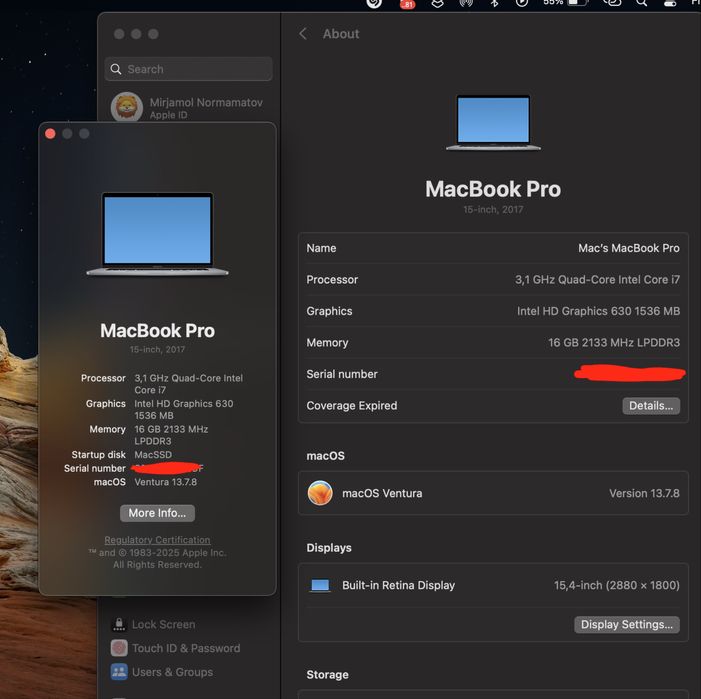The width and height of the screenshot is (701, 699).
Task: Open Display Settings button
Action: (626, 624)
